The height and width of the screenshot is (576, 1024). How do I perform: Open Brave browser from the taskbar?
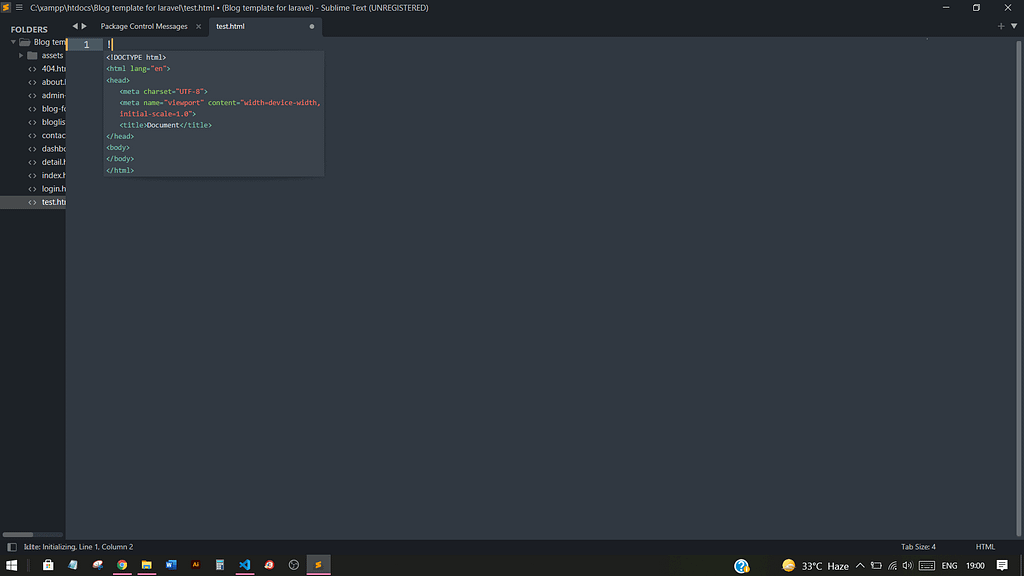268,564
